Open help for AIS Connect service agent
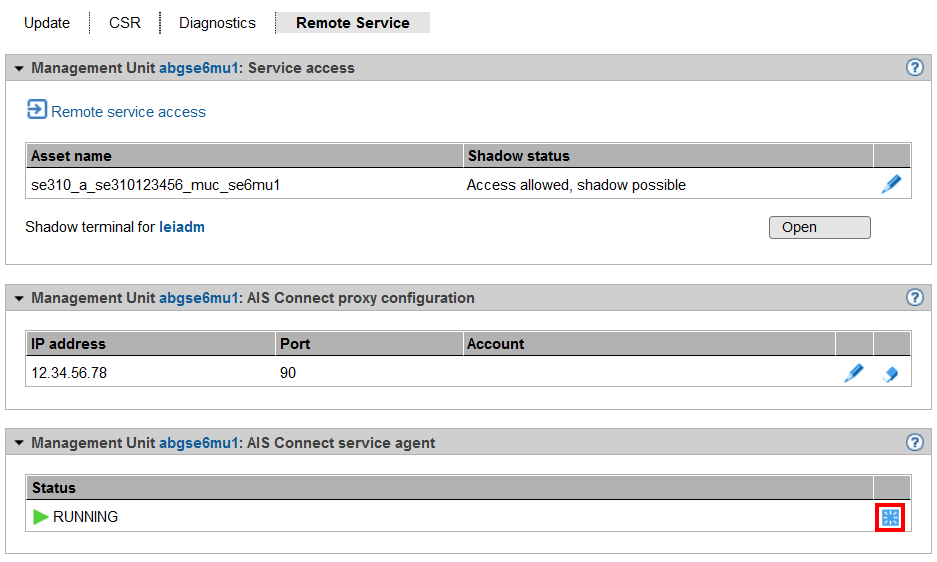The height and width of the screenshot is (562, 937). pyautogui.click(x=914, y=442)
